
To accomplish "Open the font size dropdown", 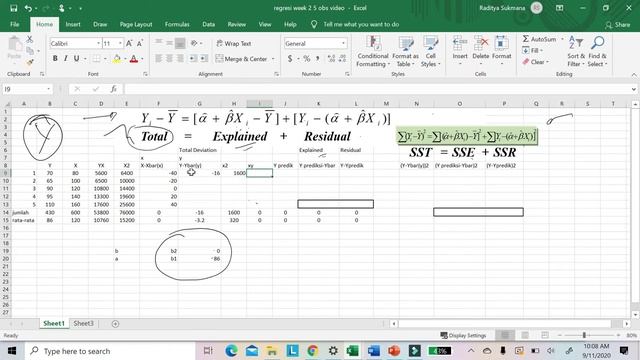I will 120,43.
